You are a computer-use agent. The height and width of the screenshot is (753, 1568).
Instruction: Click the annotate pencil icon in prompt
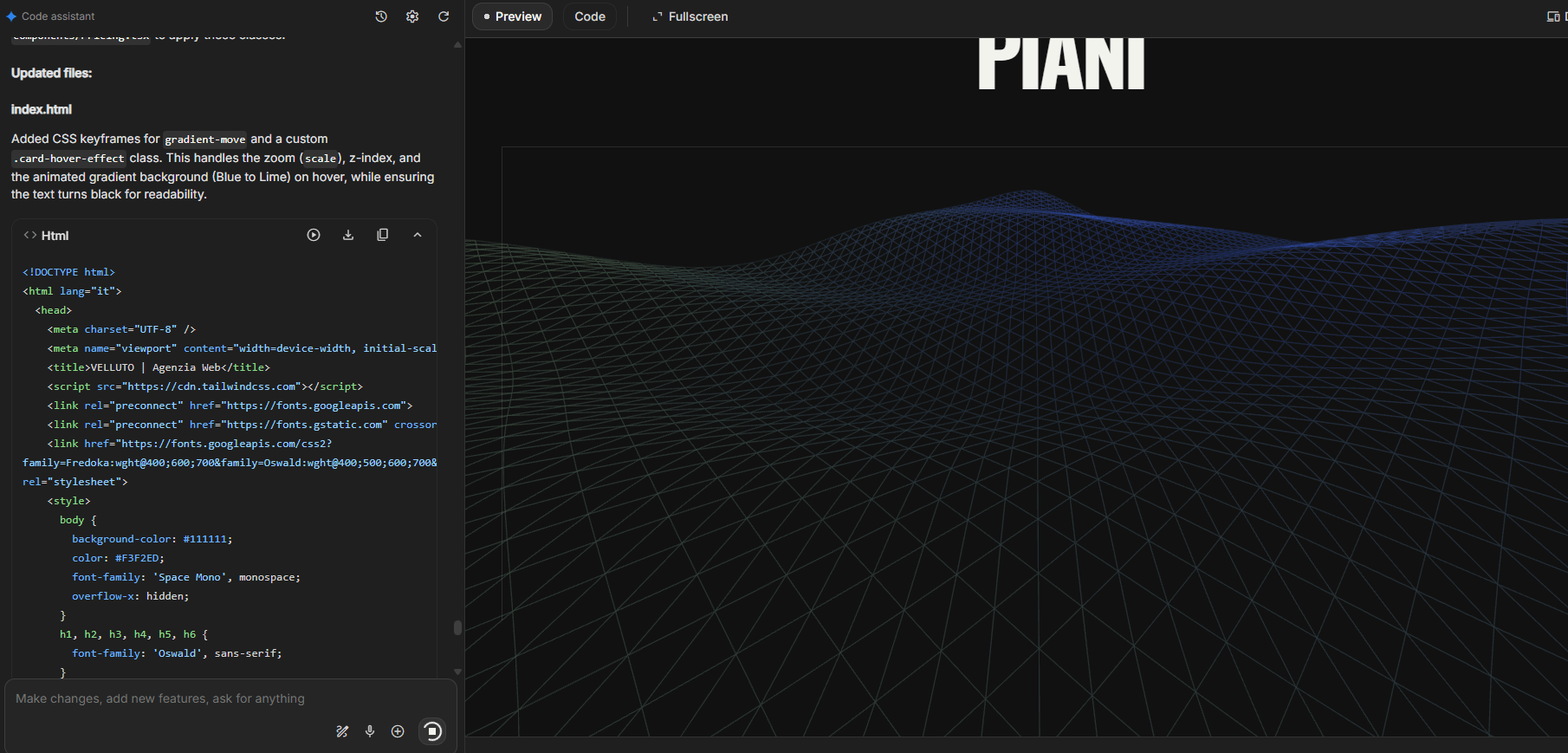click(x=342, y=731)
